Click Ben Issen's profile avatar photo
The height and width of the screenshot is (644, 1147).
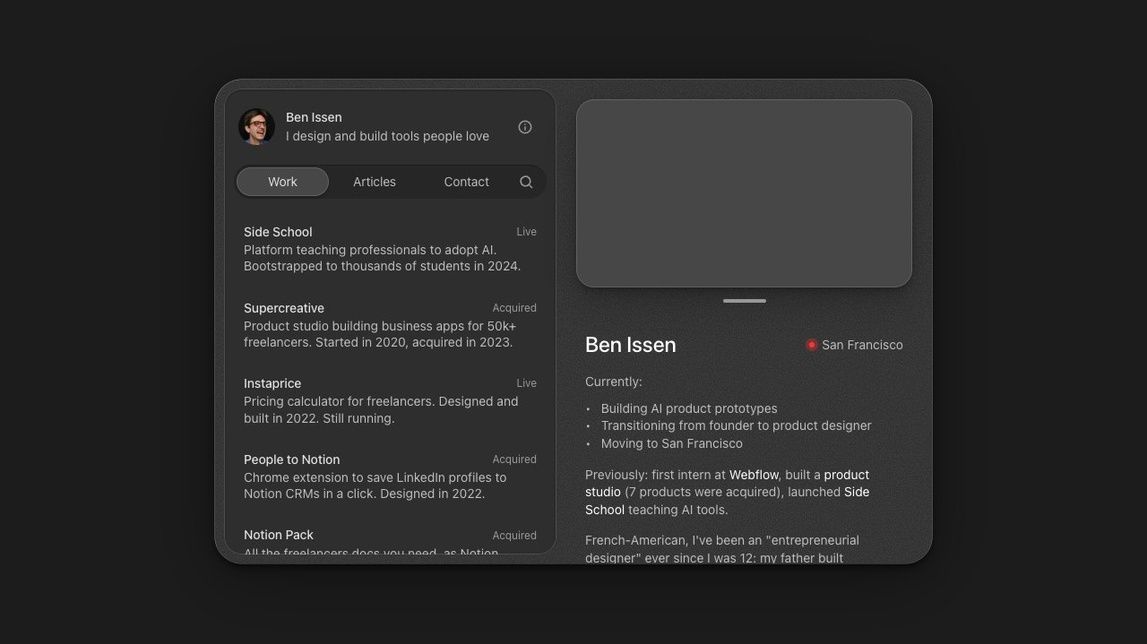pos(257,124)
